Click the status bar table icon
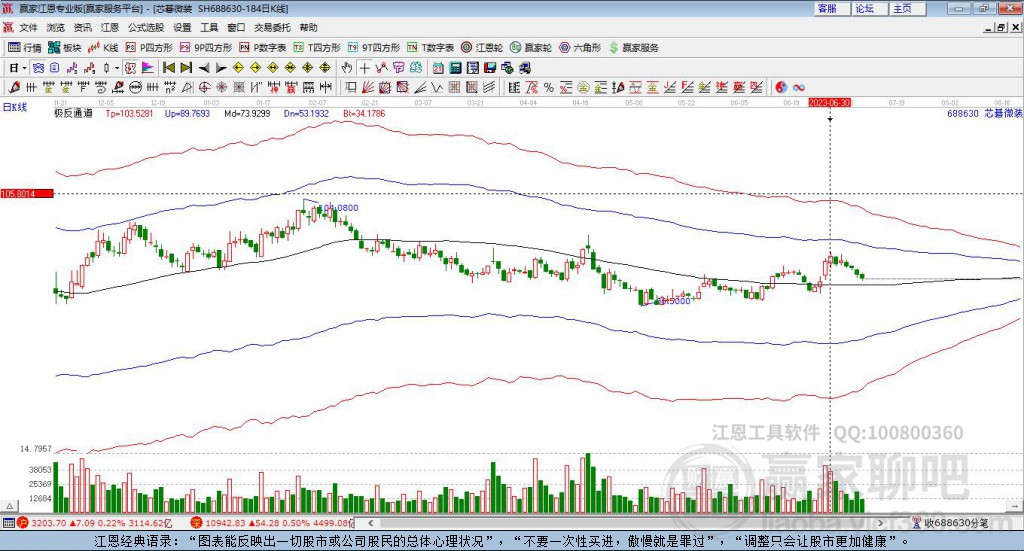The height and width of the screenshot is (551, 1024). tap(8, 523)
